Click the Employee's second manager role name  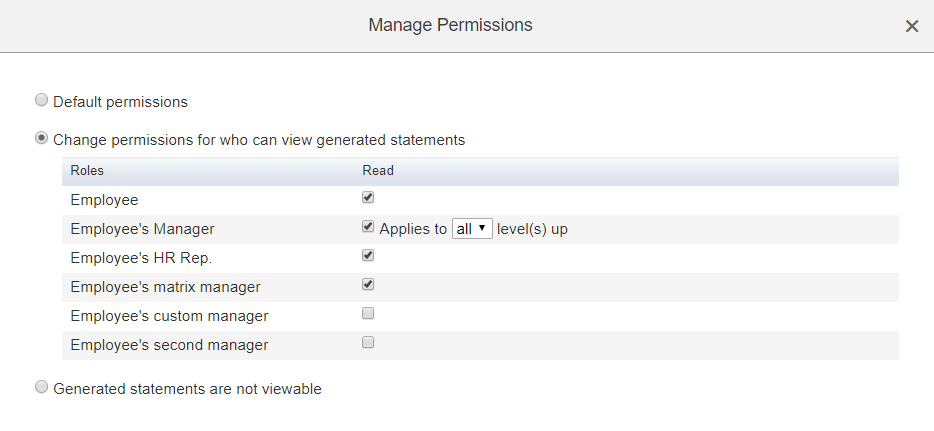pyautogui.click(x=169, y=345)
